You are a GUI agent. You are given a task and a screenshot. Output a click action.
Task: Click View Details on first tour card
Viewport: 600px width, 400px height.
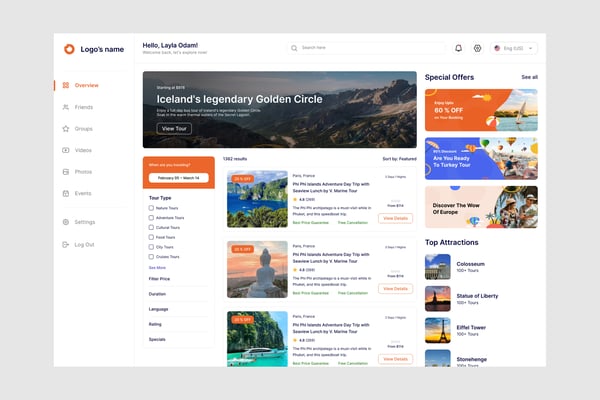[395, 218]
